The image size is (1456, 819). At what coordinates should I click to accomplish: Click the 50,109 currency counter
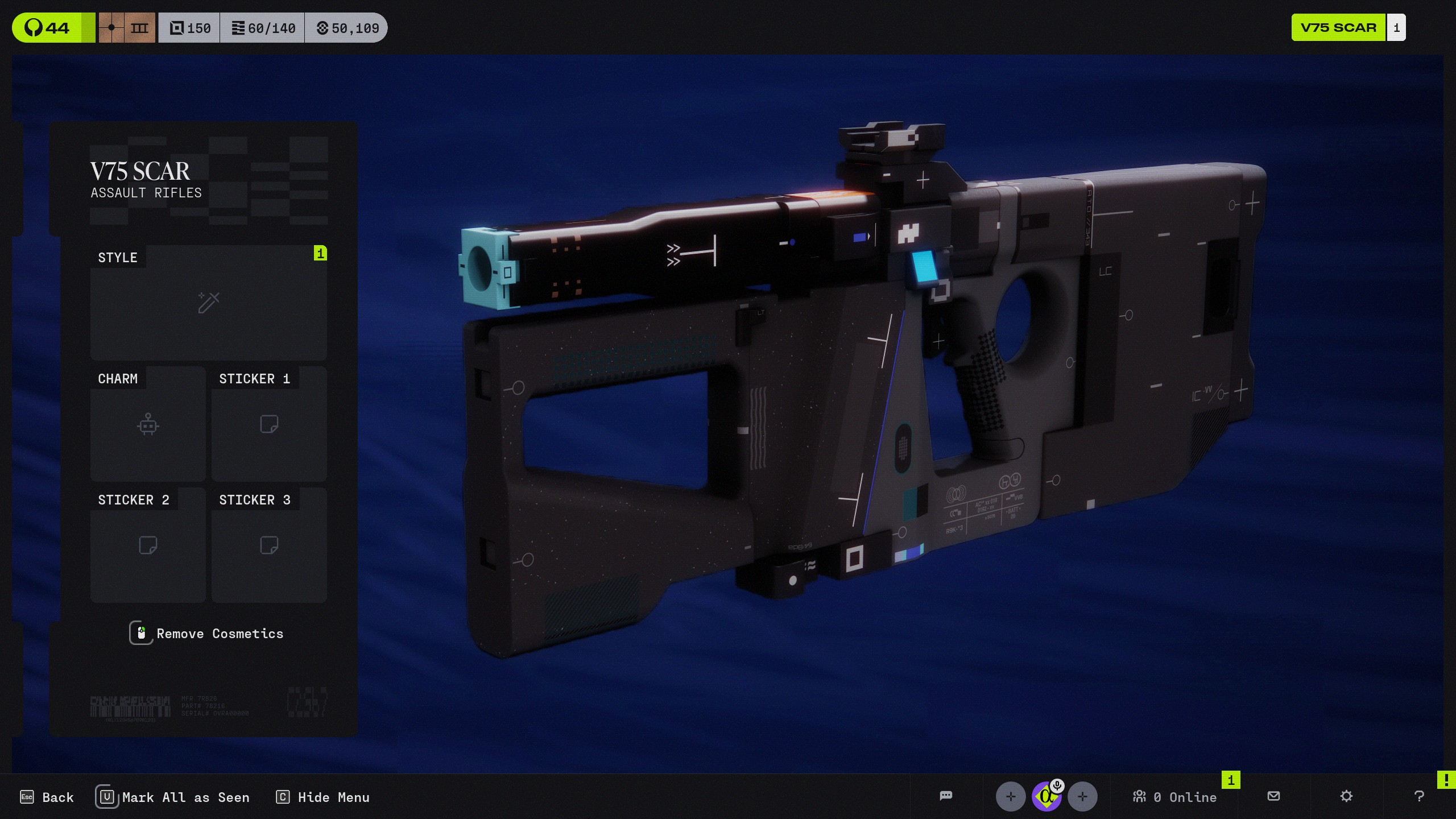click(x=348, y=28)
